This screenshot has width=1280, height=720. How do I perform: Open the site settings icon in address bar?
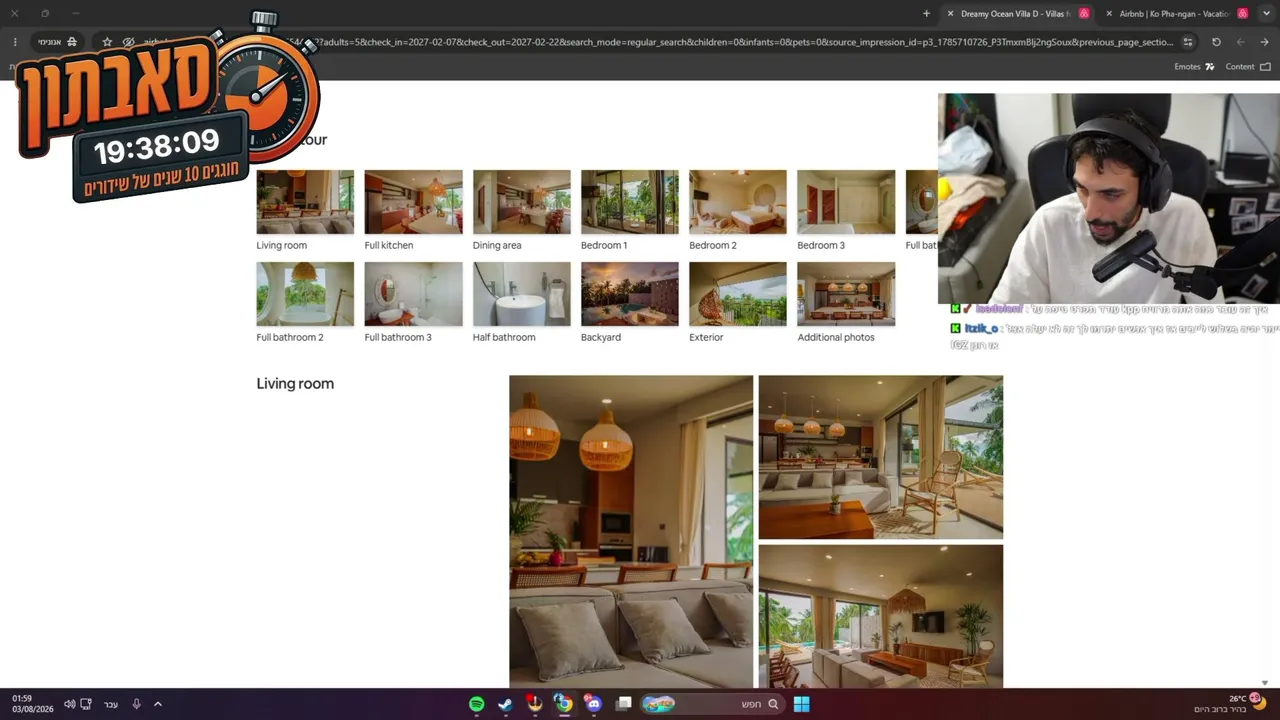tap(1188, 42)
